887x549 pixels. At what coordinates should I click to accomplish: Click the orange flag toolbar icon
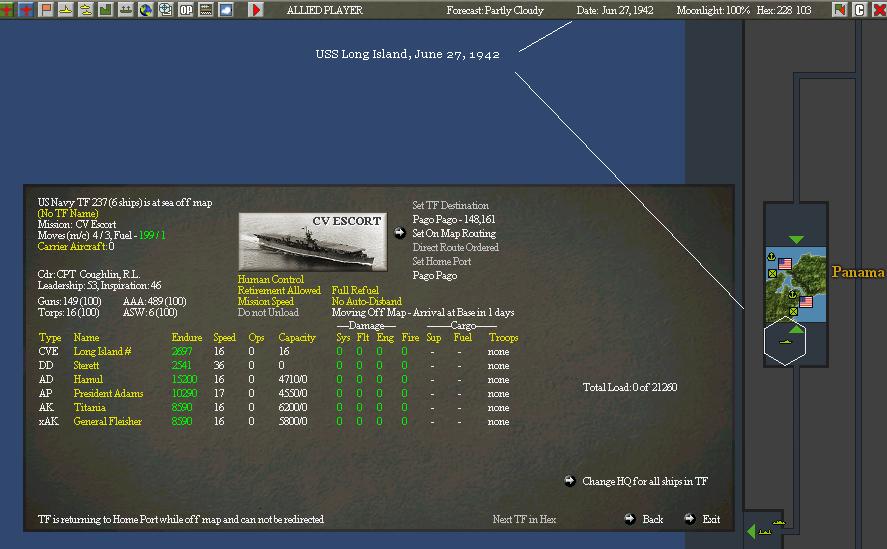[x=46, y=9]
